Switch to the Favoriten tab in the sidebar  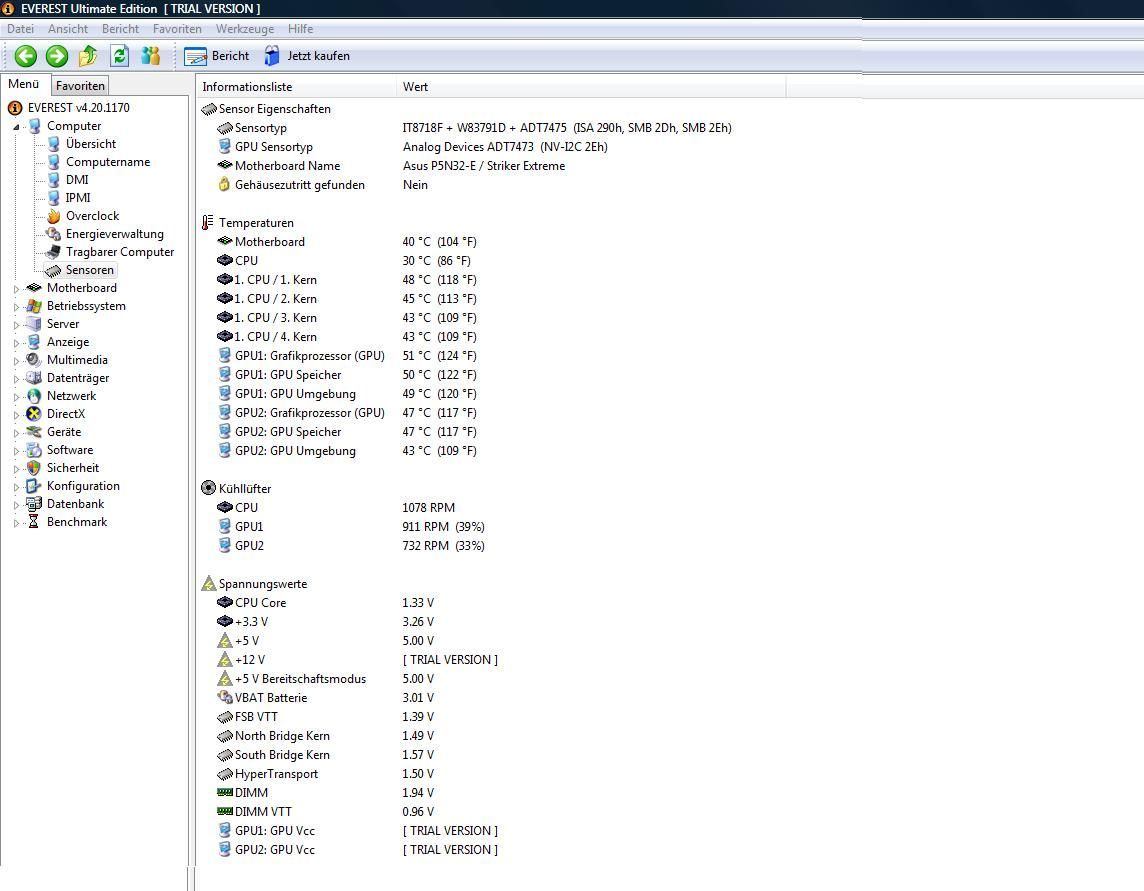coord(80,86)
